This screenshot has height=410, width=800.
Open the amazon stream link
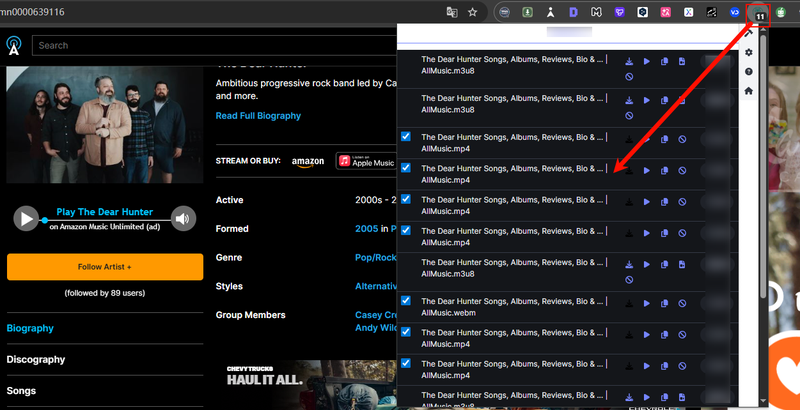[308, 162]
